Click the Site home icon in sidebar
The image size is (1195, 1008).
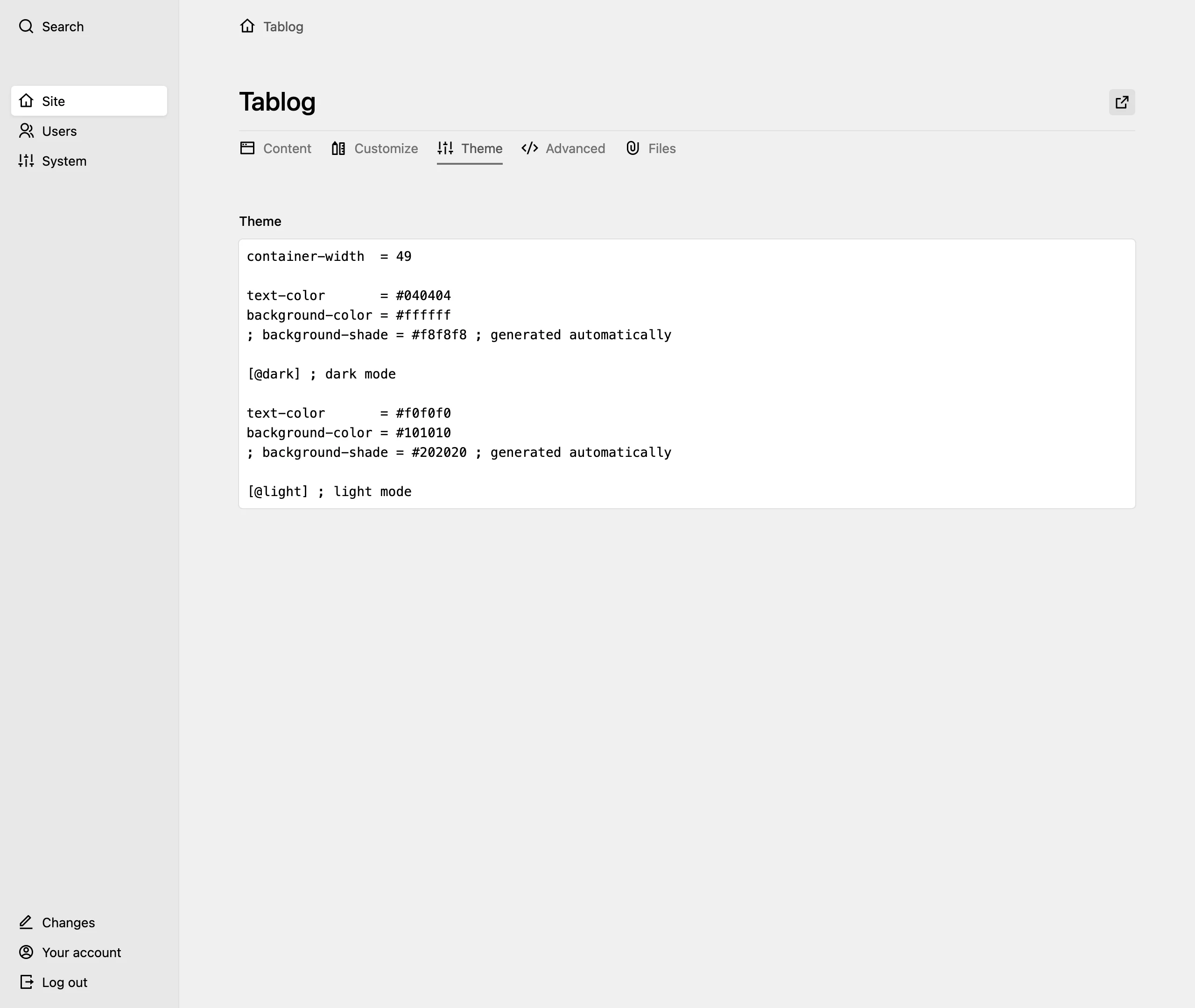click(26, 101)
